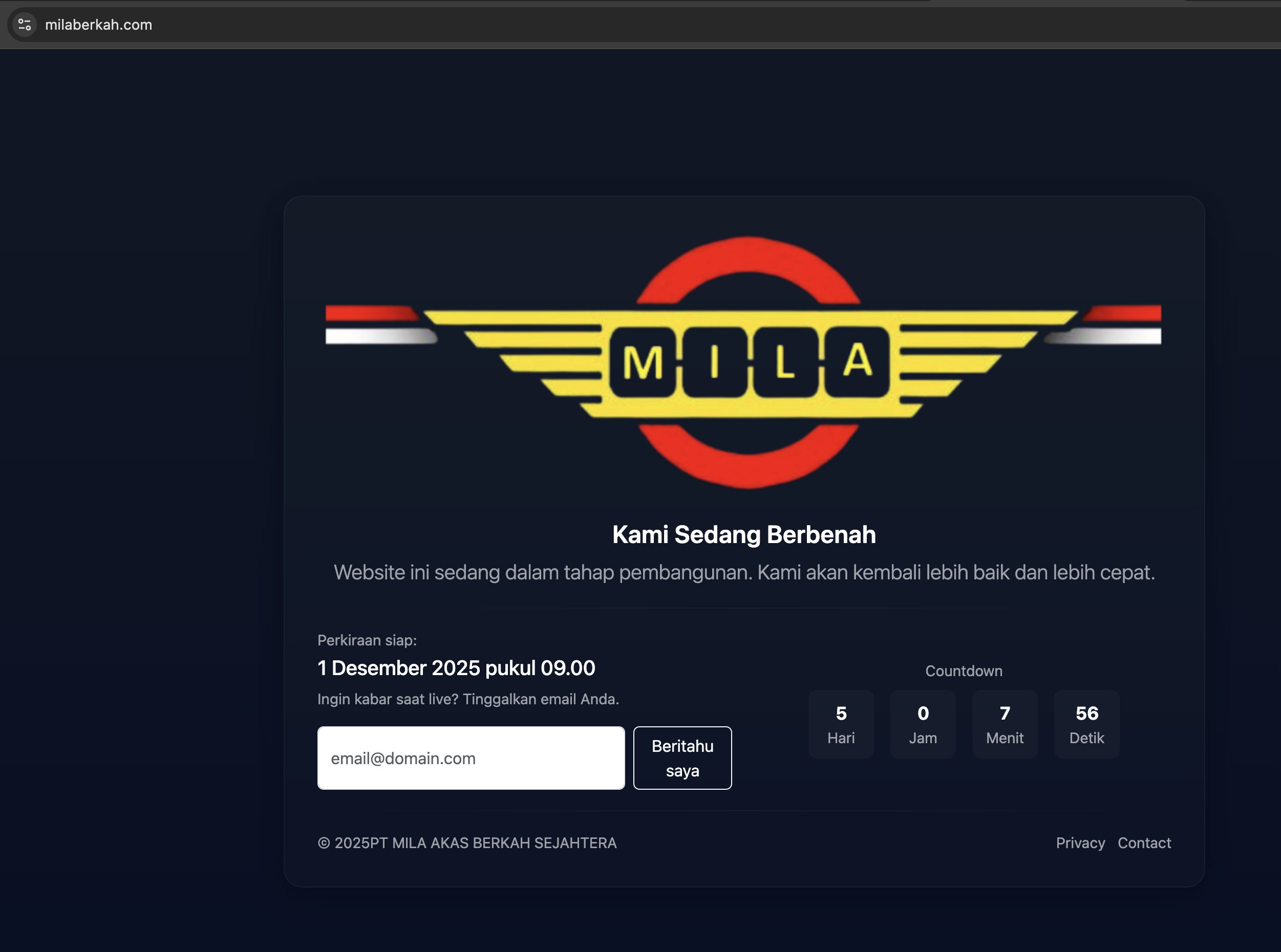Screen dimensions: 1281x952
Task: Click the Menit countdown box
Action: click(x=1005, y=724)
